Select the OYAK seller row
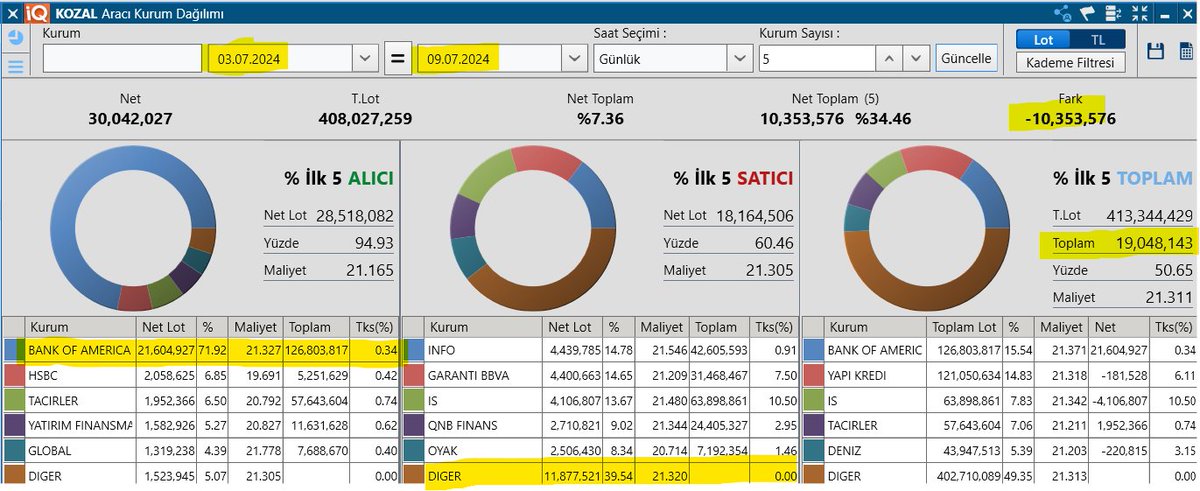The width and height of the screenshot is (1200, 491). [x=600, y=450]
